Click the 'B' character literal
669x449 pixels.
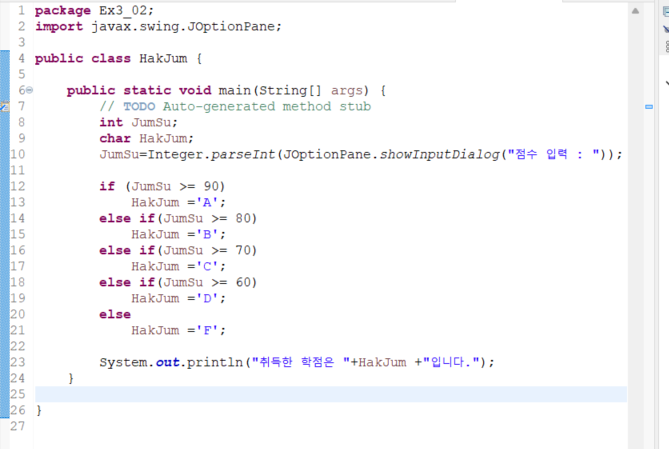[207, 234]
